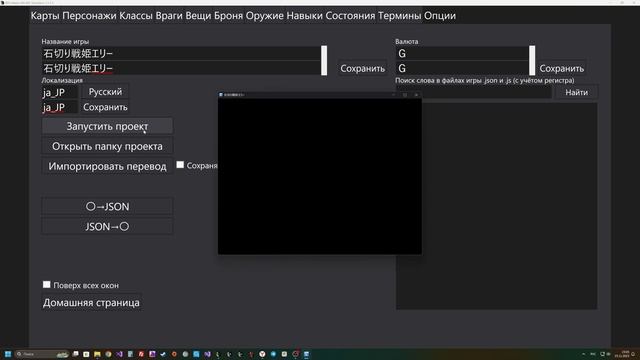Focus the editable lower game title field
The height and width of the screenshot is (360, 640).
tap(181, 68)
